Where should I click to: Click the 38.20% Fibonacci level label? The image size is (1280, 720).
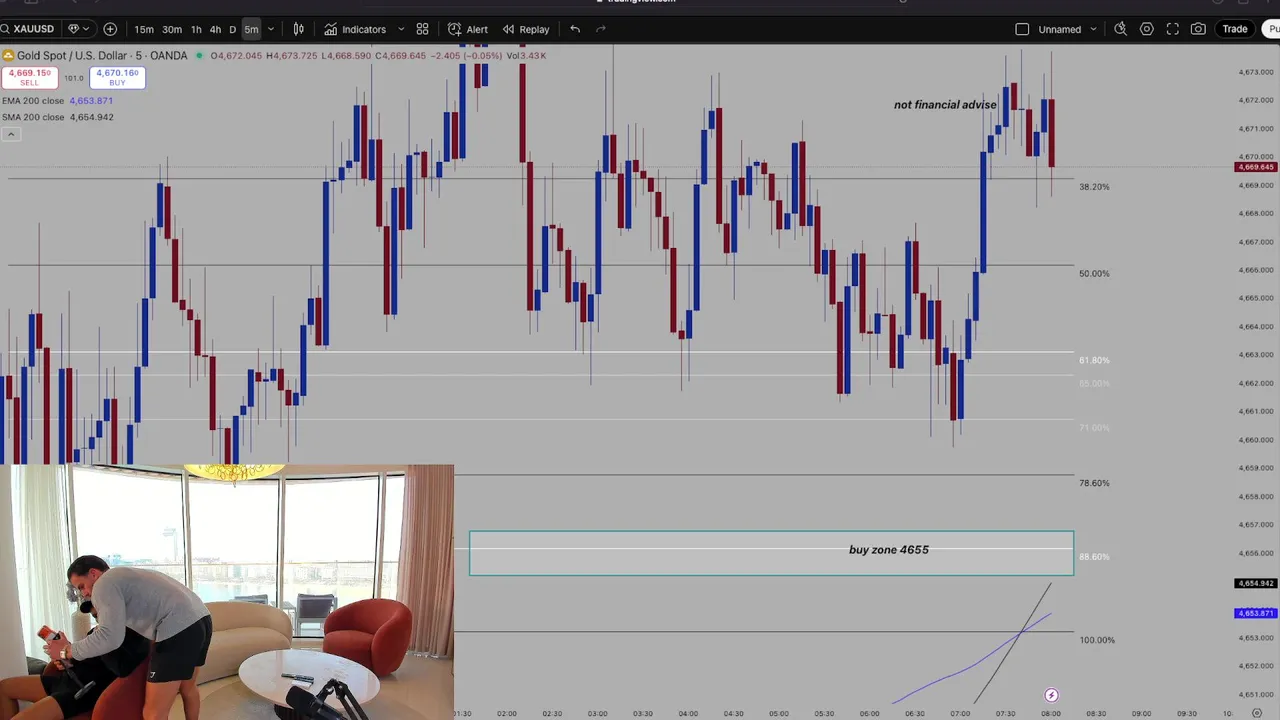point(1094,187)
